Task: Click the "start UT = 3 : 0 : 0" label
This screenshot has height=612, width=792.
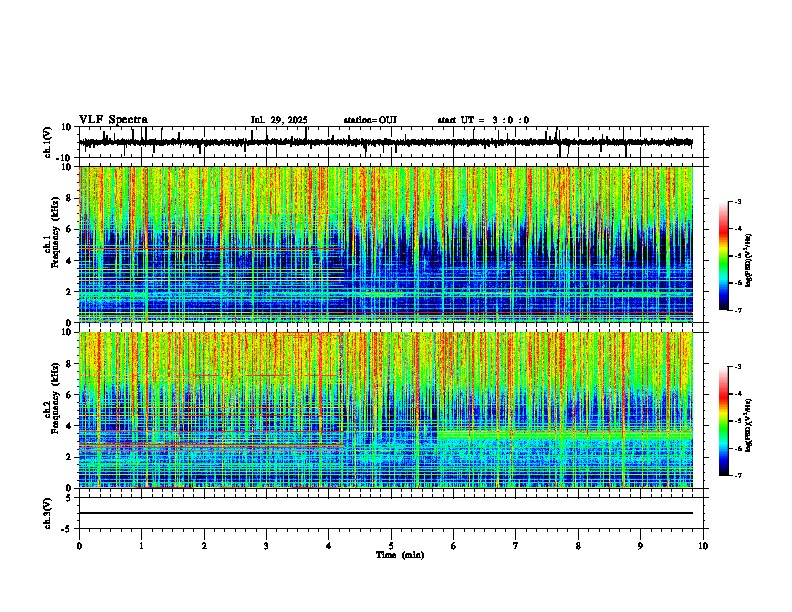Action: [x=483, y=120]
